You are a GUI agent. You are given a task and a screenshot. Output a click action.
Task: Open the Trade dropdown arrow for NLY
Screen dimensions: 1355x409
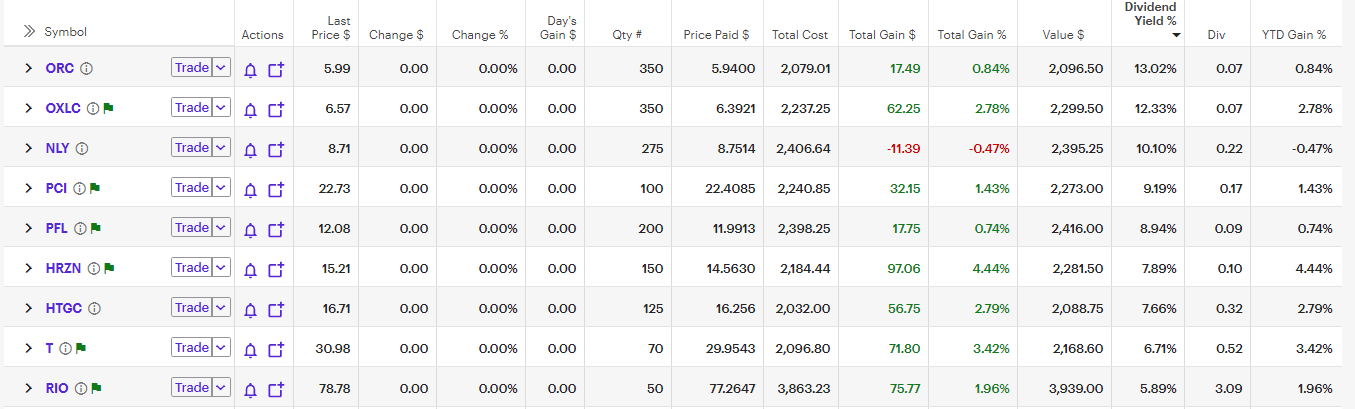[x=221, y=148]
